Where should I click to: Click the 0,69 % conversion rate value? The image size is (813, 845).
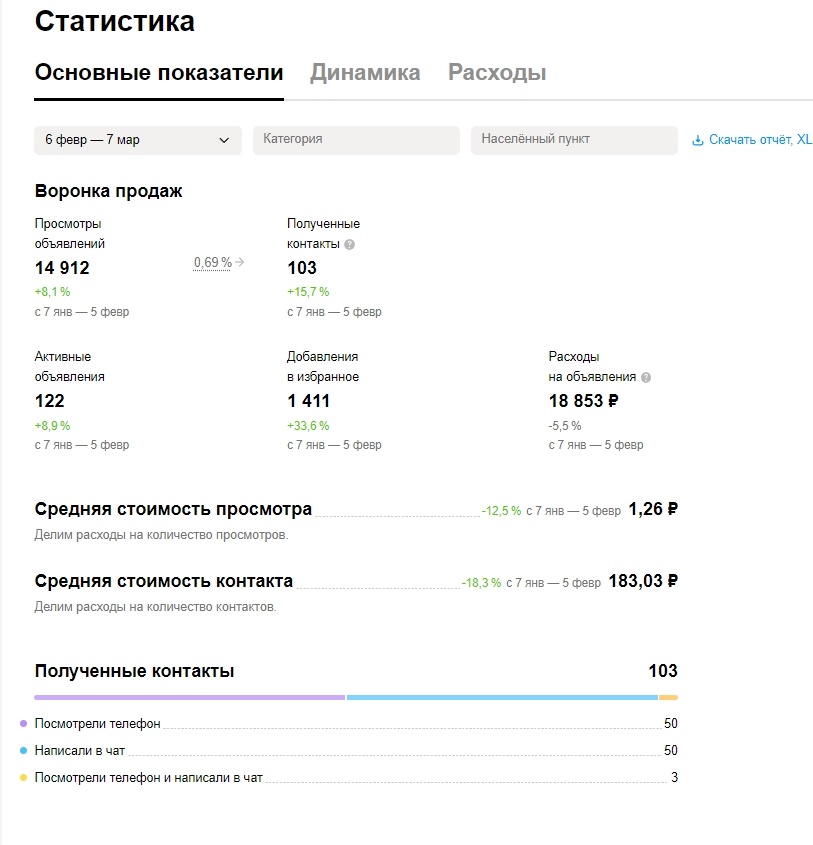point(212,262)
